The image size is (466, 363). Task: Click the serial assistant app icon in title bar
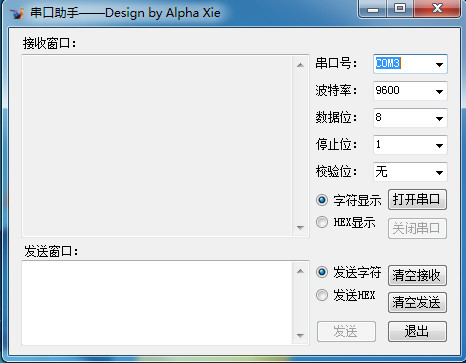pyautogui.click(x=17, y=13)
